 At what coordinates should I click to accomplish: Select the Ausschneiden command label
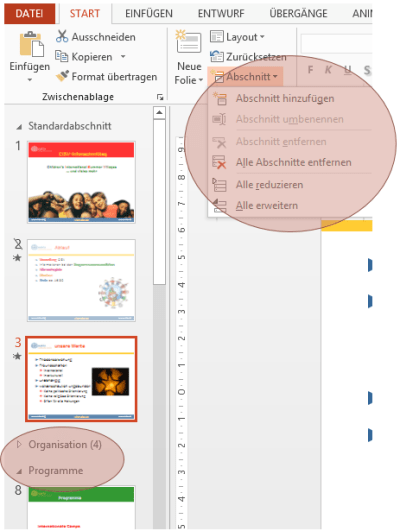[103, 37]
